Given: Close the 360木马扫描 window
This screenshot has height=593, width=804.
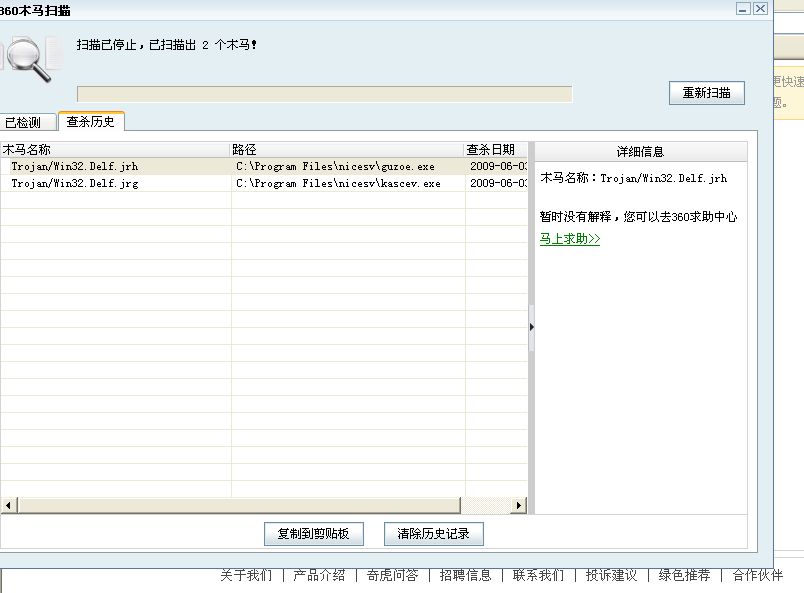Looking at the screenshot, I should (x=760, y=8).
